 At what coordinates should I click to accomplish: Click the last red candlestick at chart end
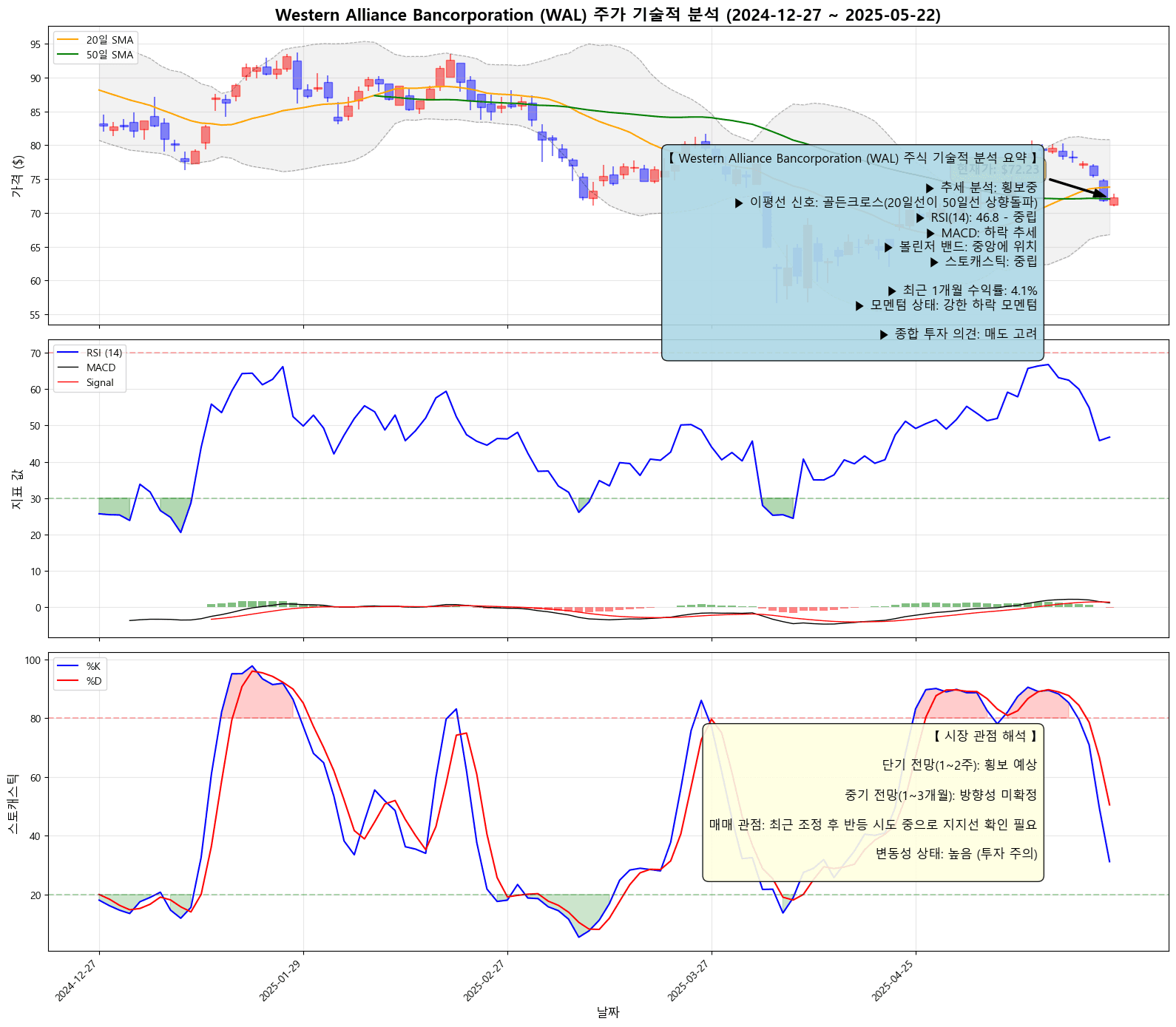tap(1114, 201)
